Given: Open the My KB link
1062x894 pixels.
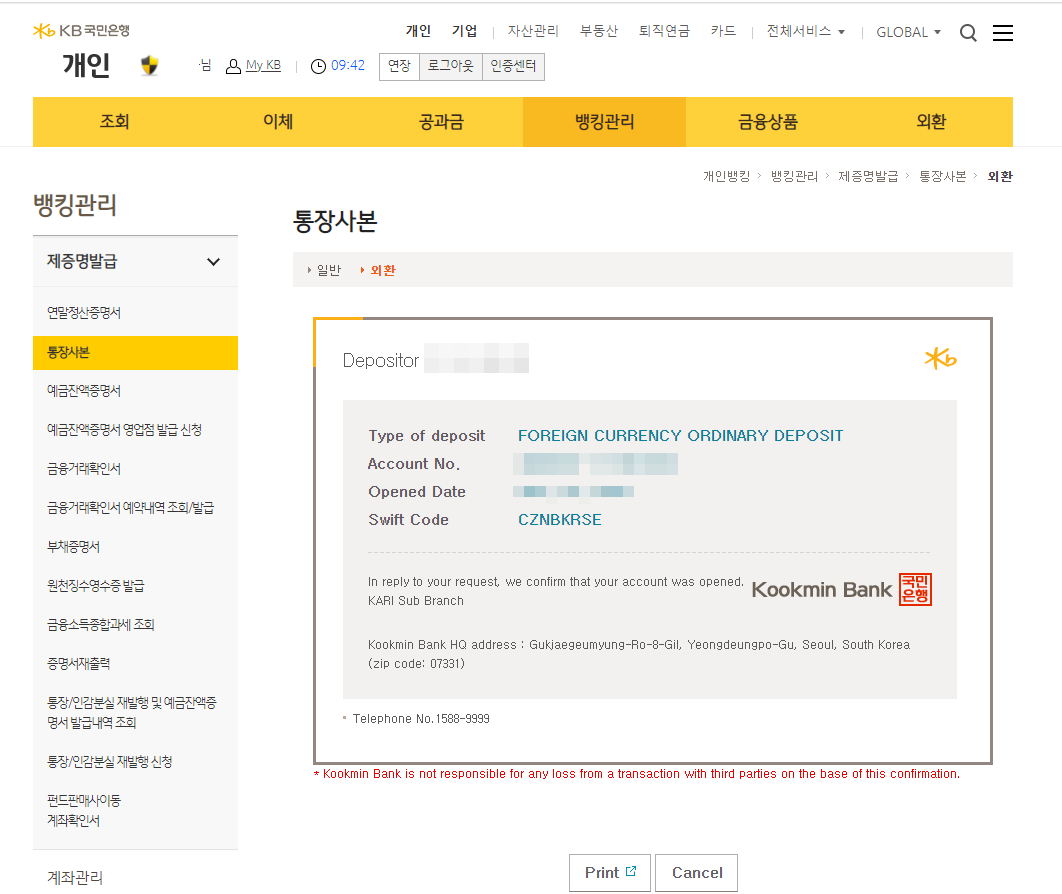Looking at the screenshot, I should pyautogui.click(x=263, y=66).
